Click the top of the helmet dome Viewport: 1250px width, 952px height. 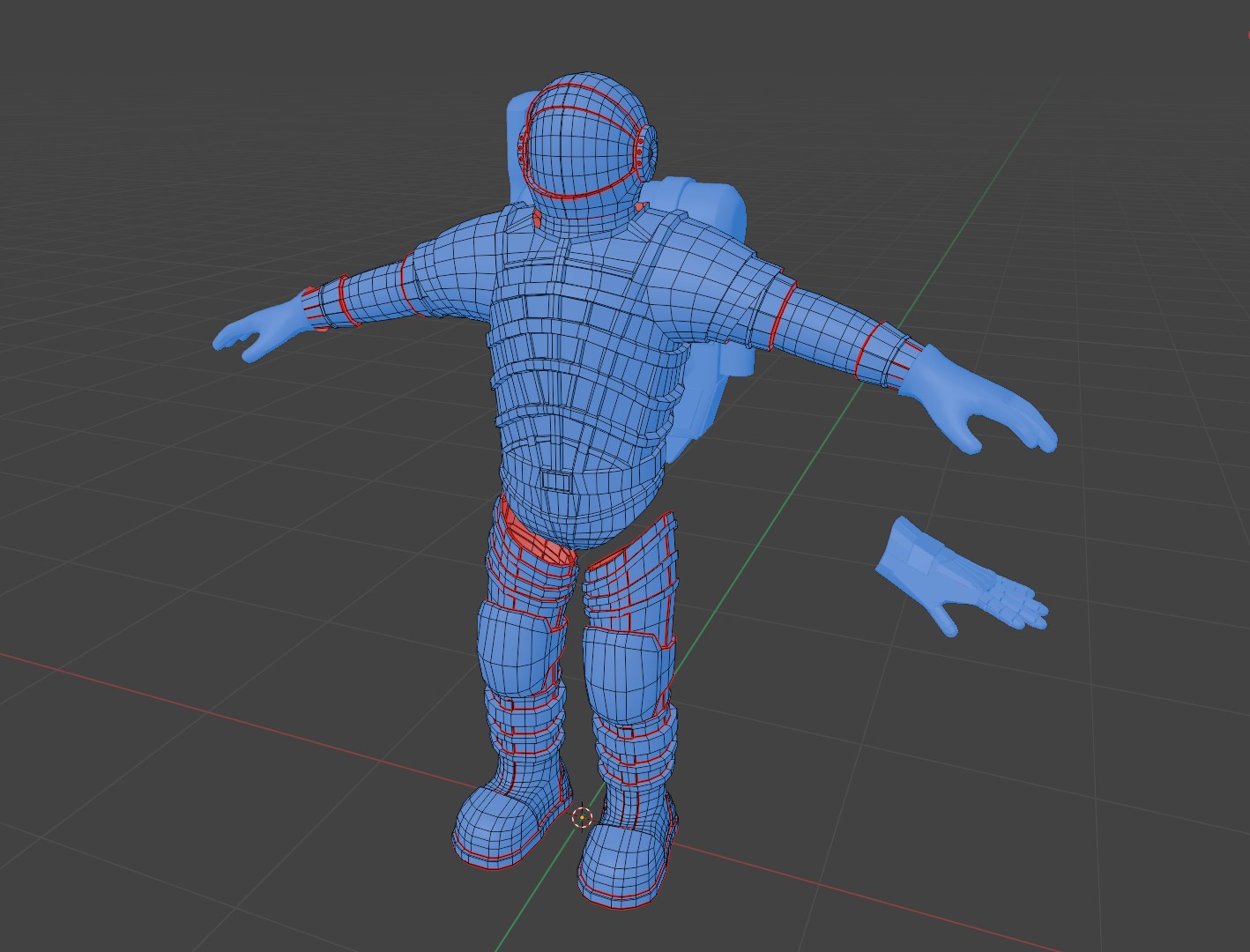click(586, 88)
